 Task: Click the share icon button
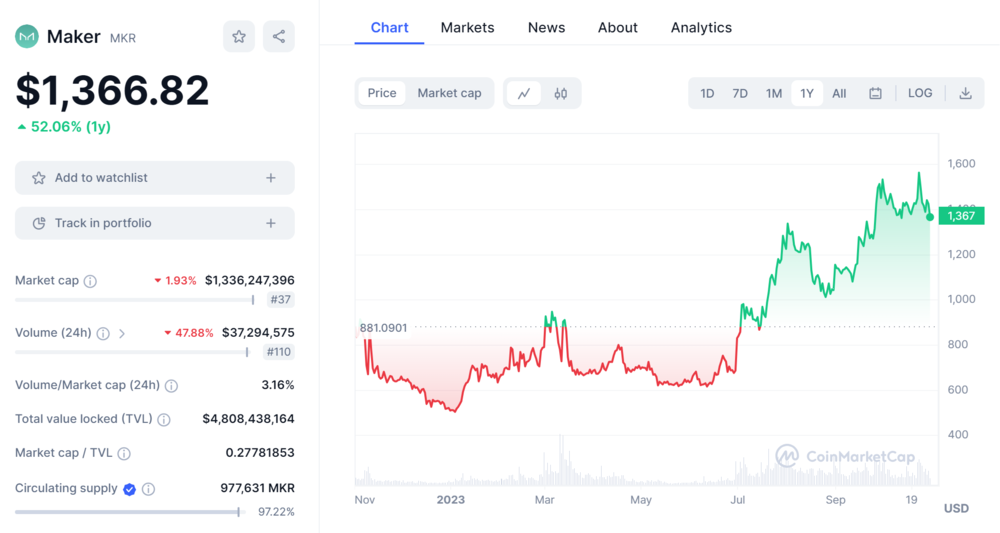[279, 37]
